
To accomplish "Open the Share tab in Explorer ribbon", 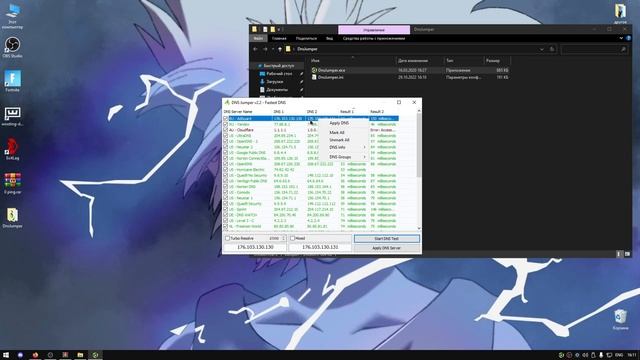I will 306,38.
